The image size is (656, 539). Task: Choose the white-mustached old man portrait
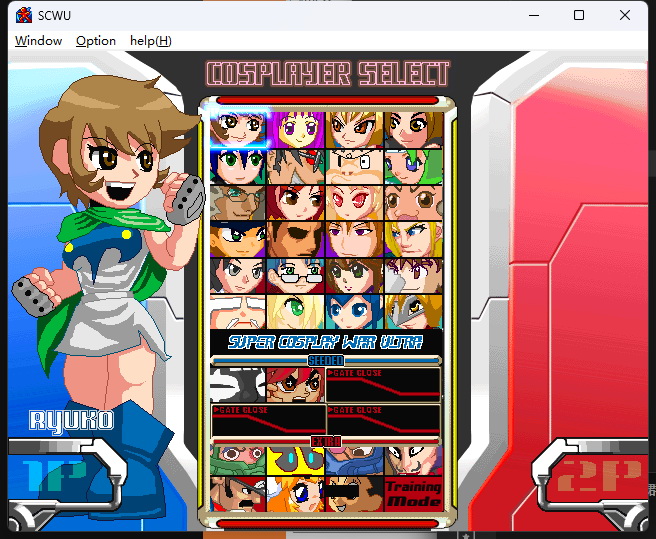click(238, 312)
